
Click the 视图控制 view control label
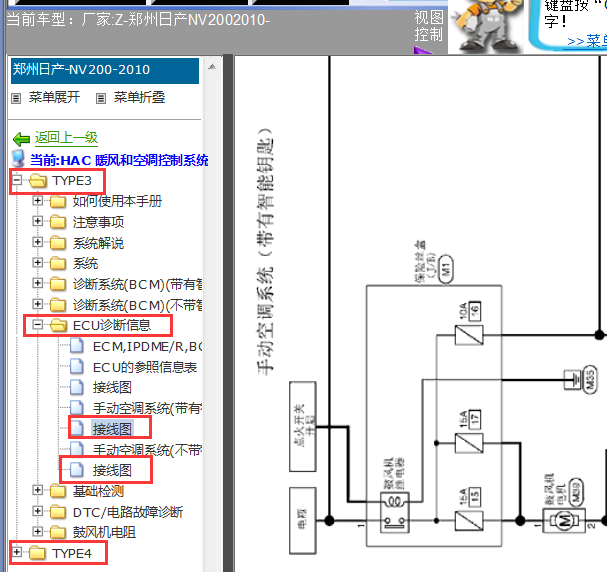pyautogui.click(x=429, y=26)
